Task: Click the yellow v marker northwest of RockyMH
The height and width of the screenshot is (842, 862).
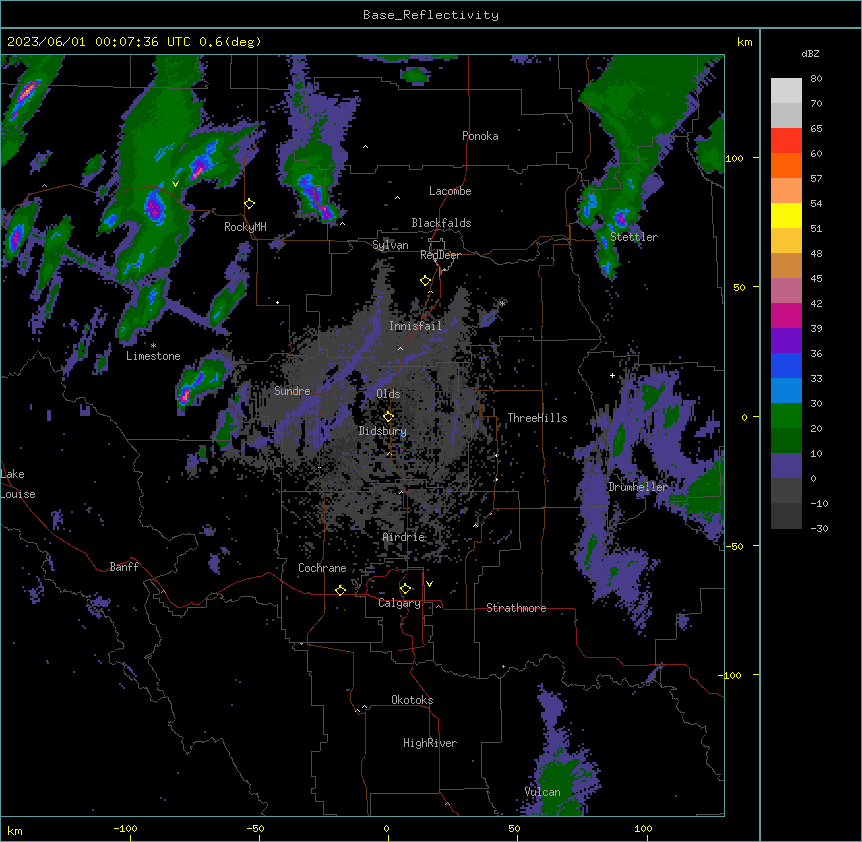Action: tap(175, 184)
